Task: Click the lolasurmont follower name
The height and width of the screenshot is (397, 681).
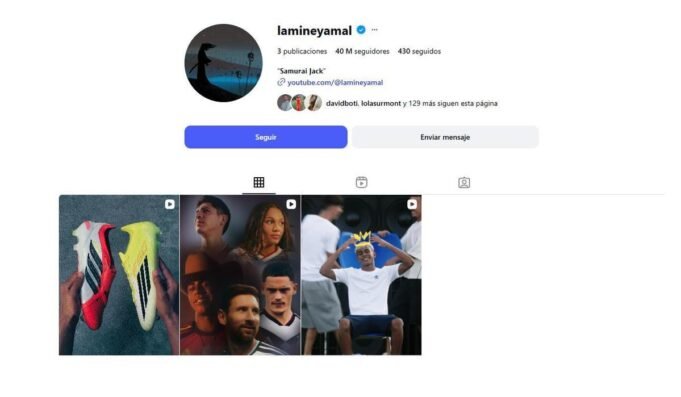Action: coord(381,103)
